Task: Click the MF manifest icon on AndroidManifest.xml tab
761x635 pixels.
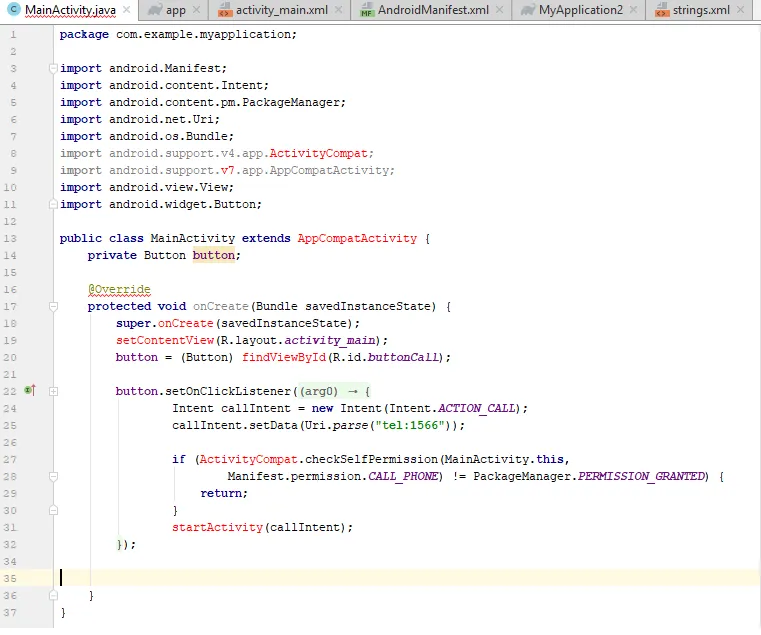Action: pos(367,10)
